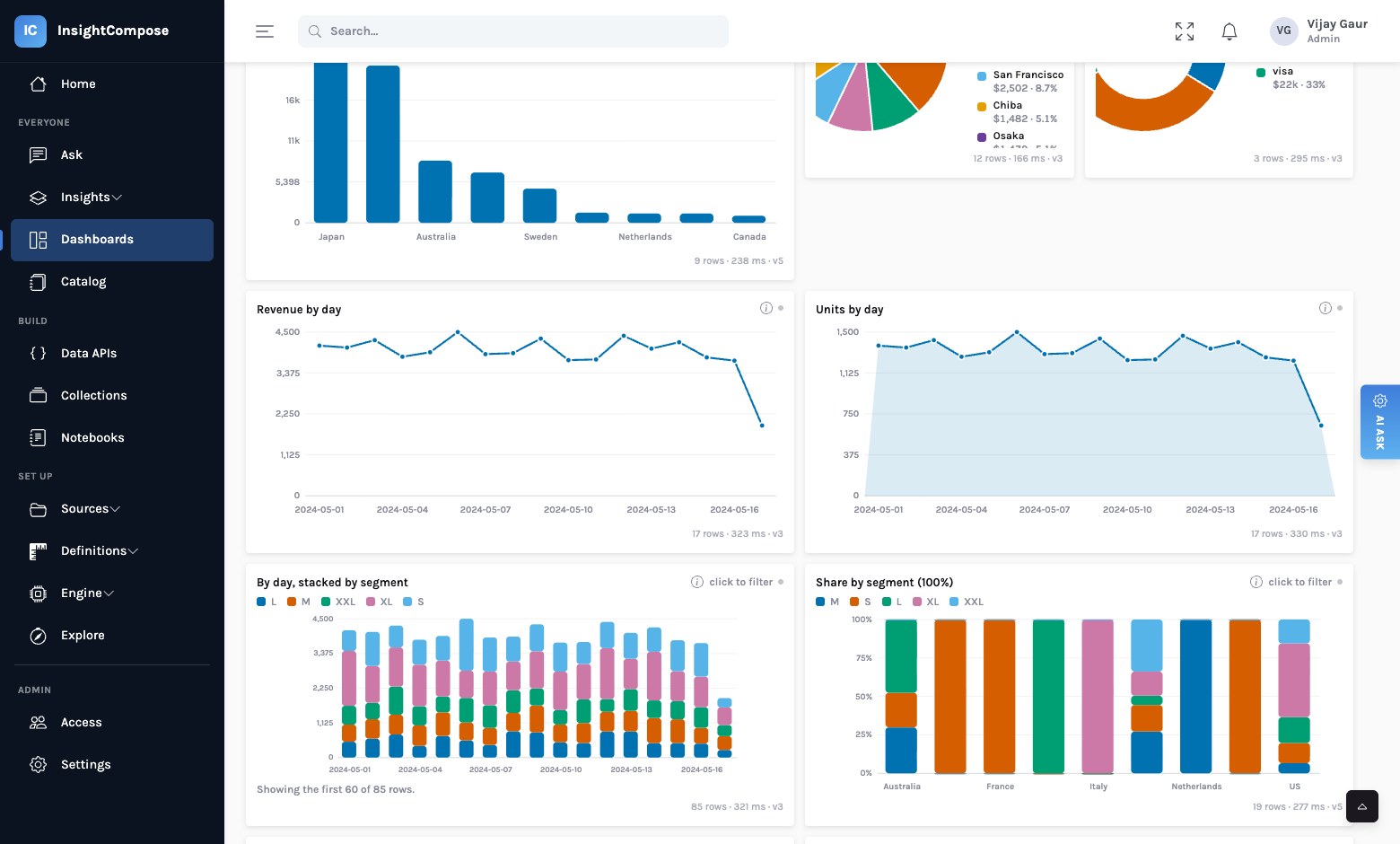Collapse the sidebar with the hamburger icon
This screenshot has height=844, width=1400.
pyautogui.click(x=265, y=31)
